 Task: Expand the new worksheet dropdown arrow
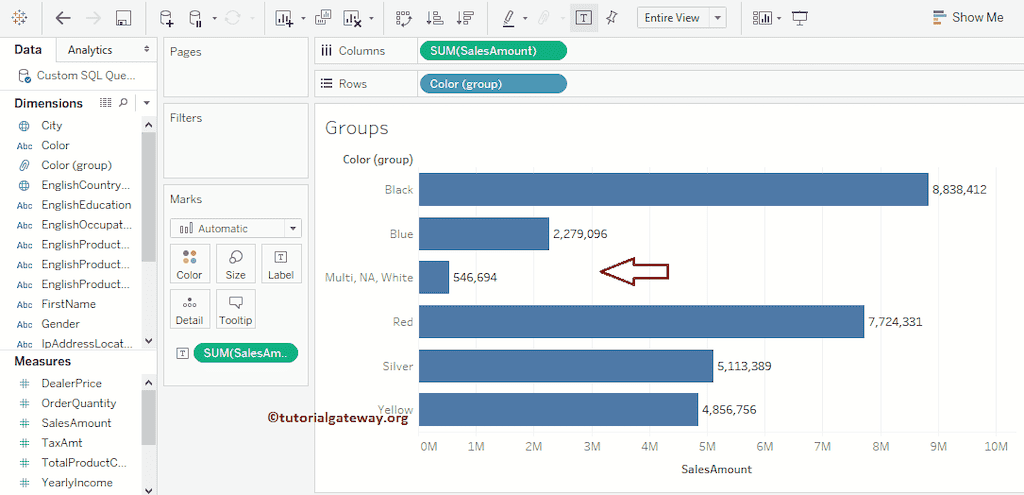303,18
